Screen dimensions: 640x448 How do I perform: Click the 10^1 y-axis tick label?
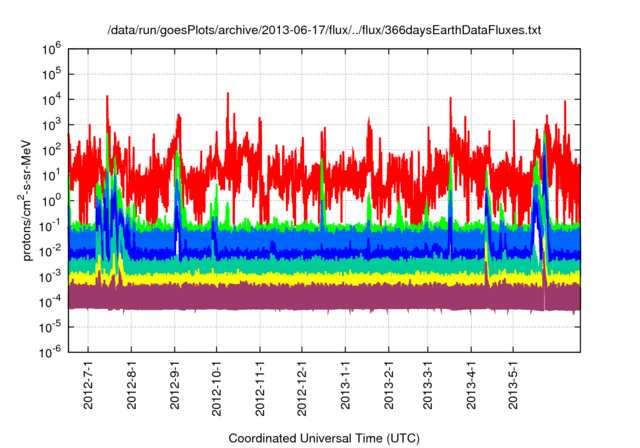[x=51, y=175]
